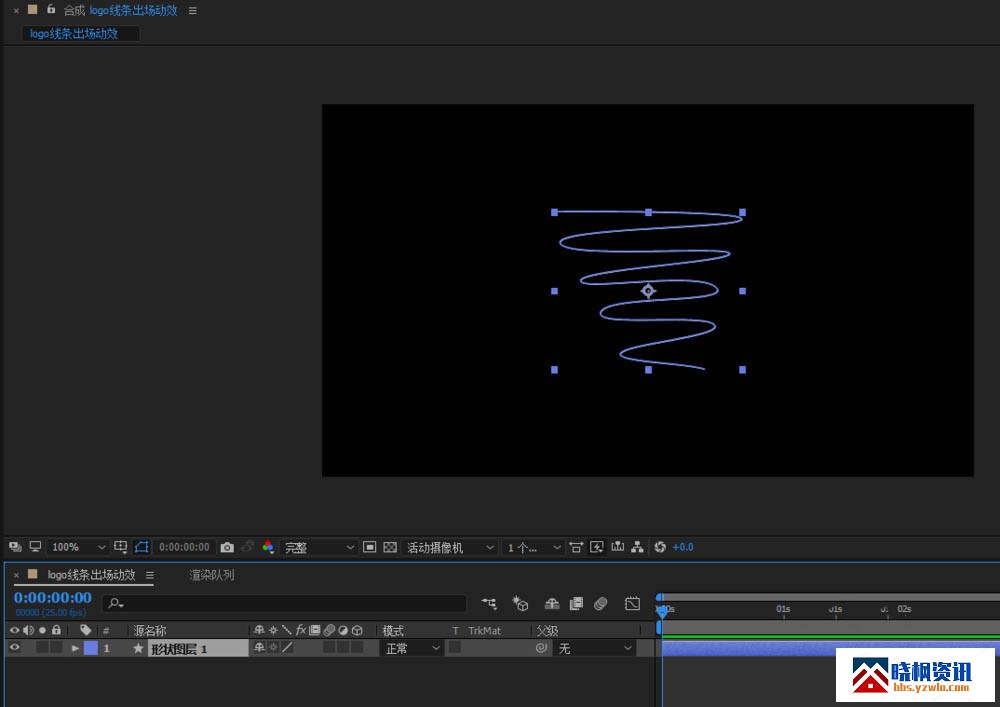This screenshot has width=1000, height=707.
Task: Click the label tag column header icon
Action: coord(85,630)
